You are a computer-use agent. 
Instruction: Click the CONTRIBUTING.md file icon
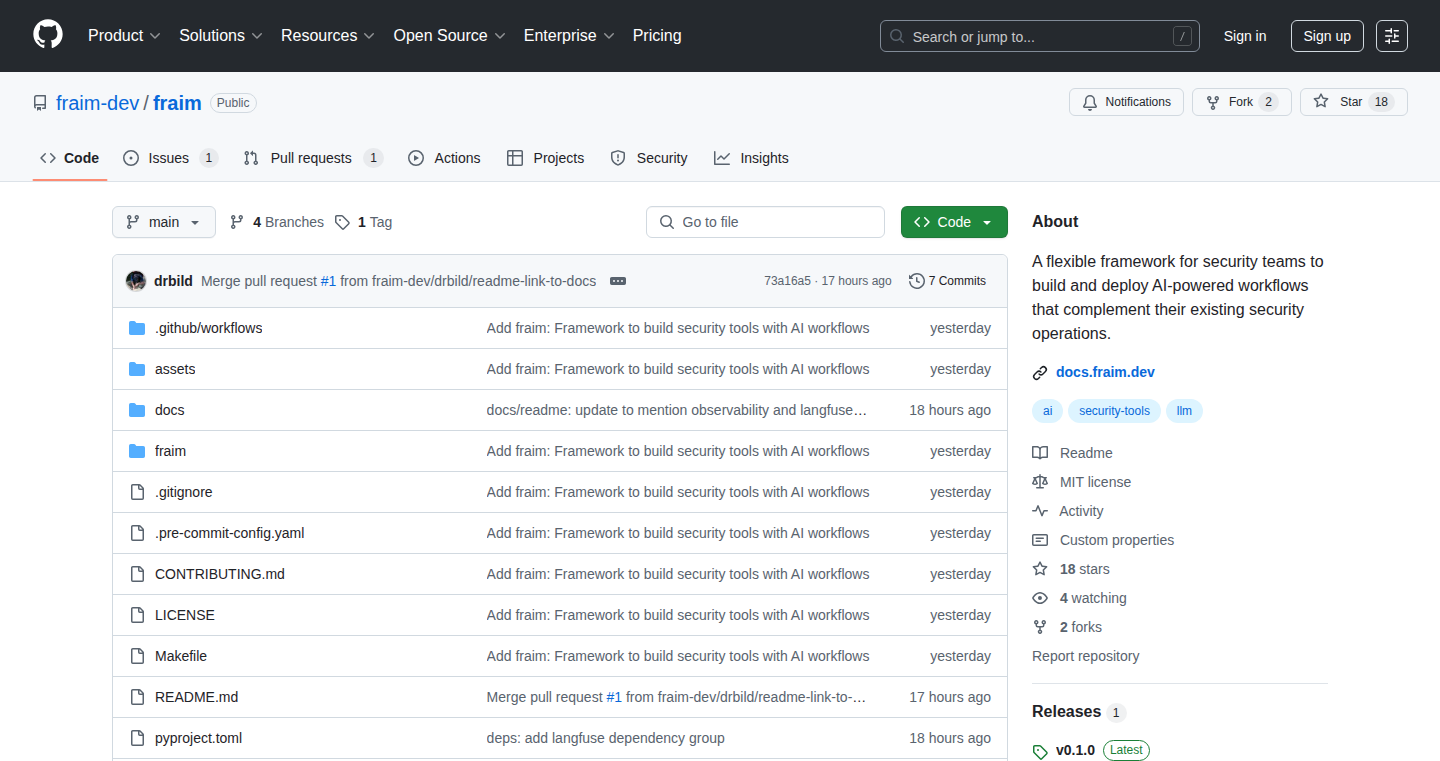pyautogui.click(x=137, y=574)
